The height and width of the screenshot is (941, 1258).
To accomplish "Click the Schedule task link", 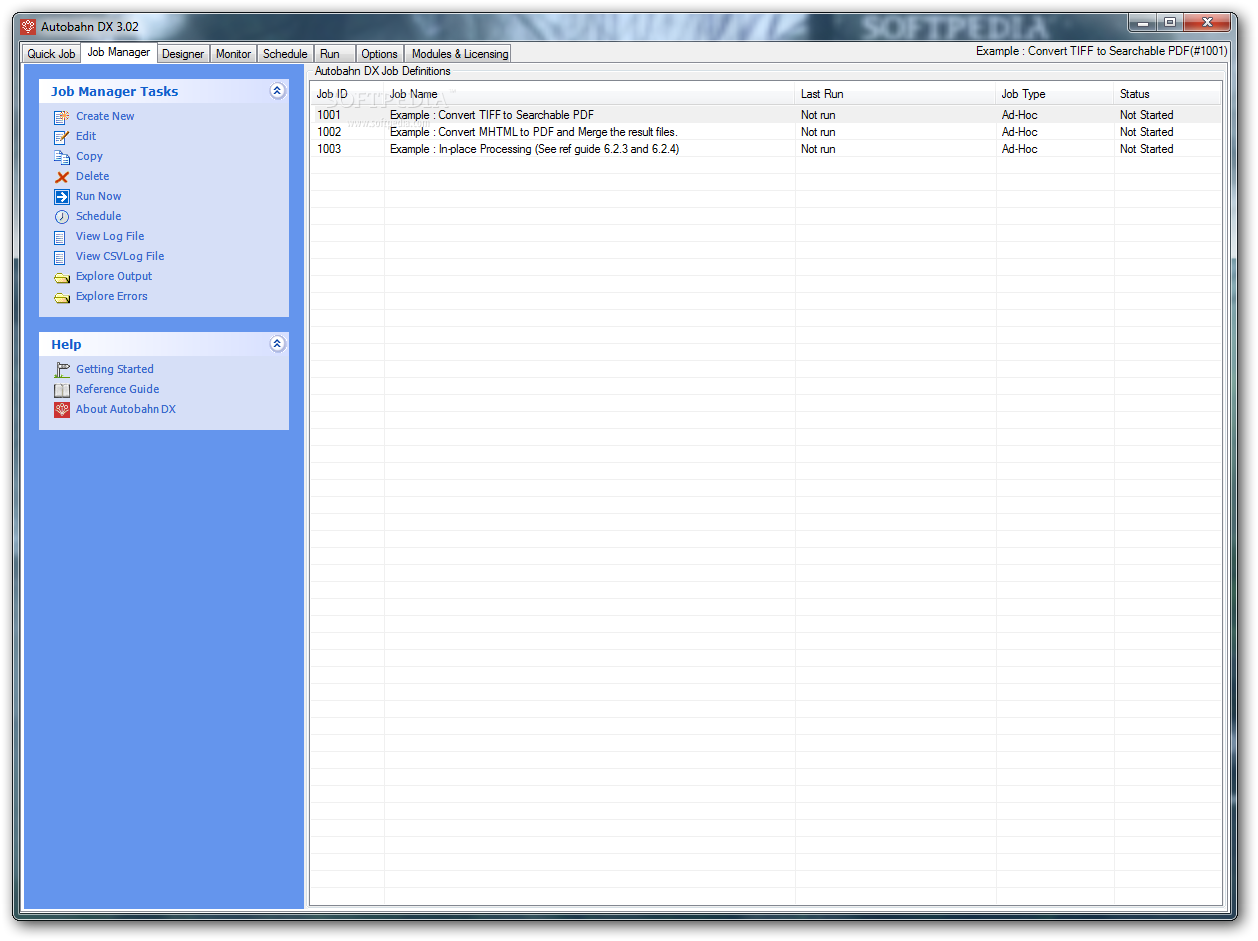I will pos(98,216).
